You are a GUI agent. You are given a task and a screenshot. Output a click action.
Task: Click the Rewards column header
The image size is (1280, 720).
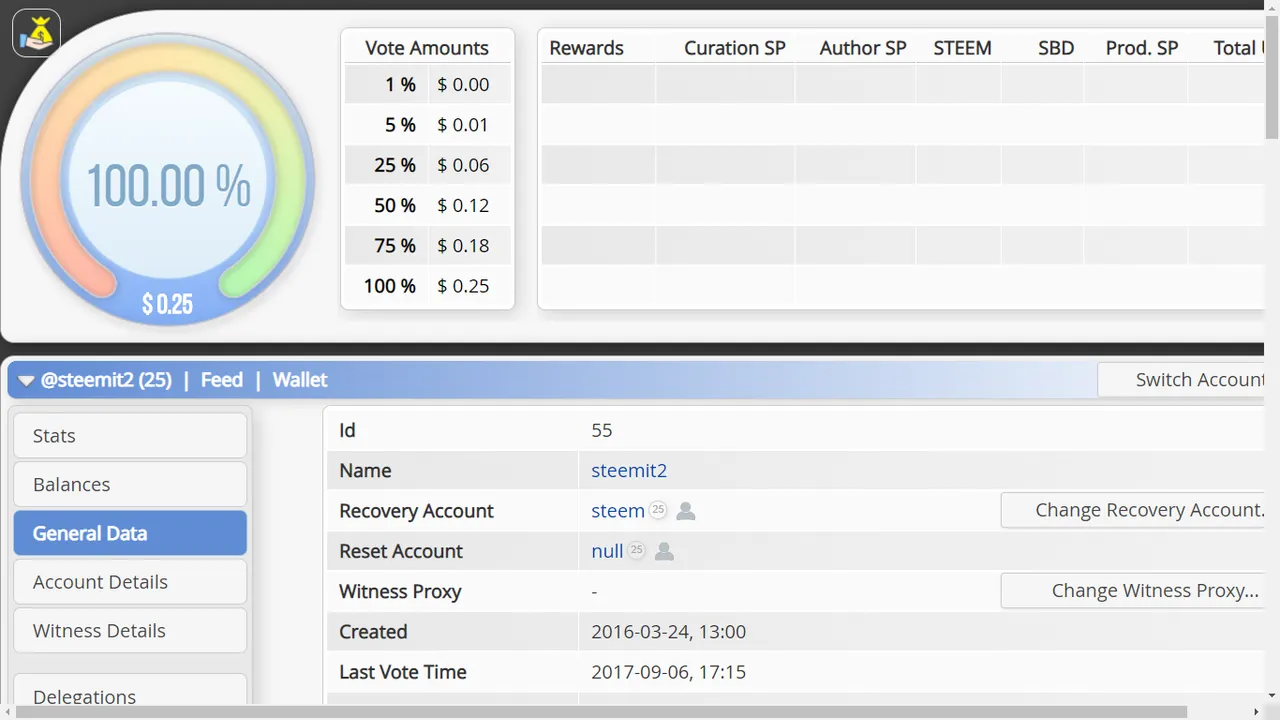586,48
